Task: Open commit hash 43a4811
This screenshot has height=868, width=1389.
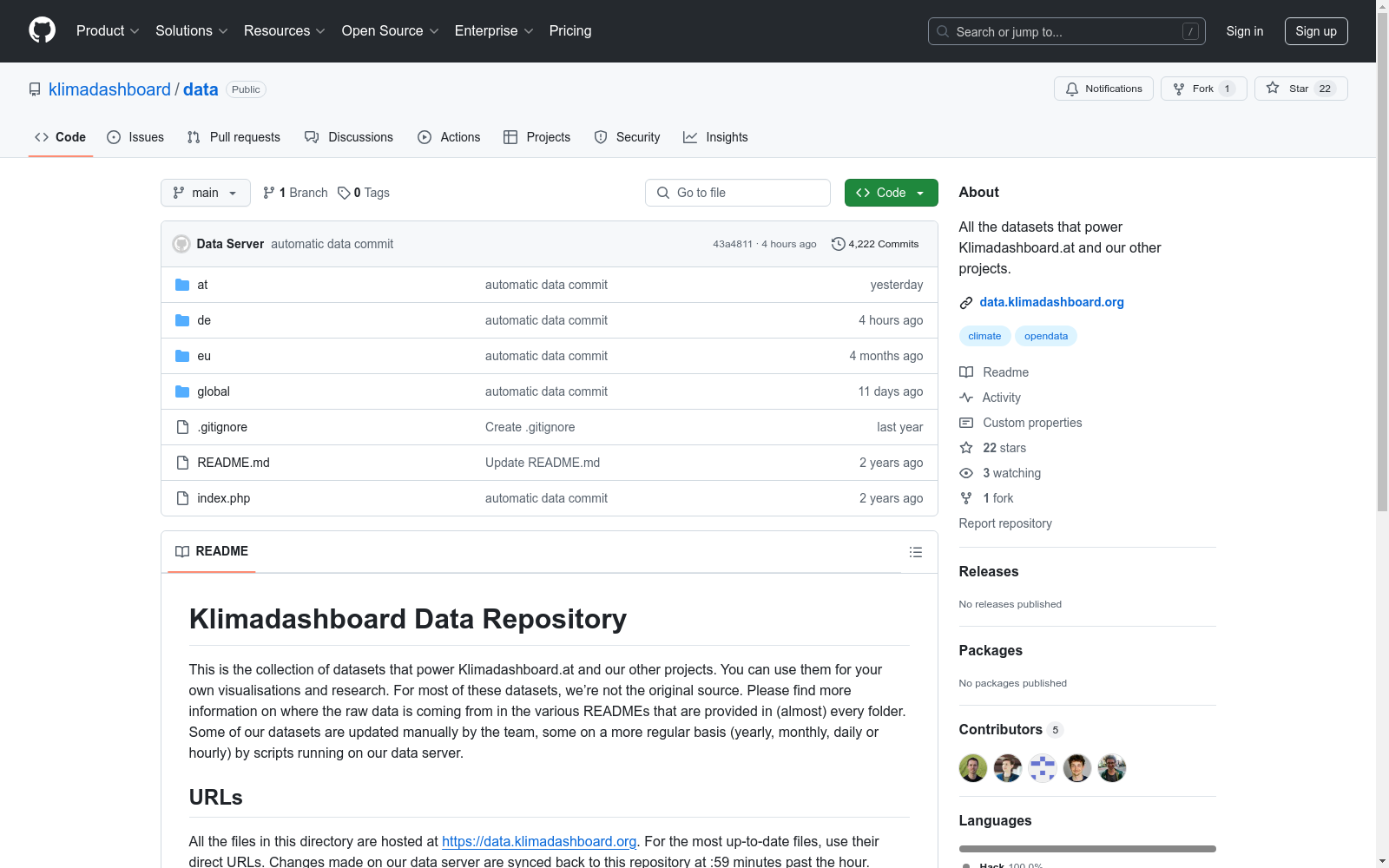Action: tap(733, 244)
